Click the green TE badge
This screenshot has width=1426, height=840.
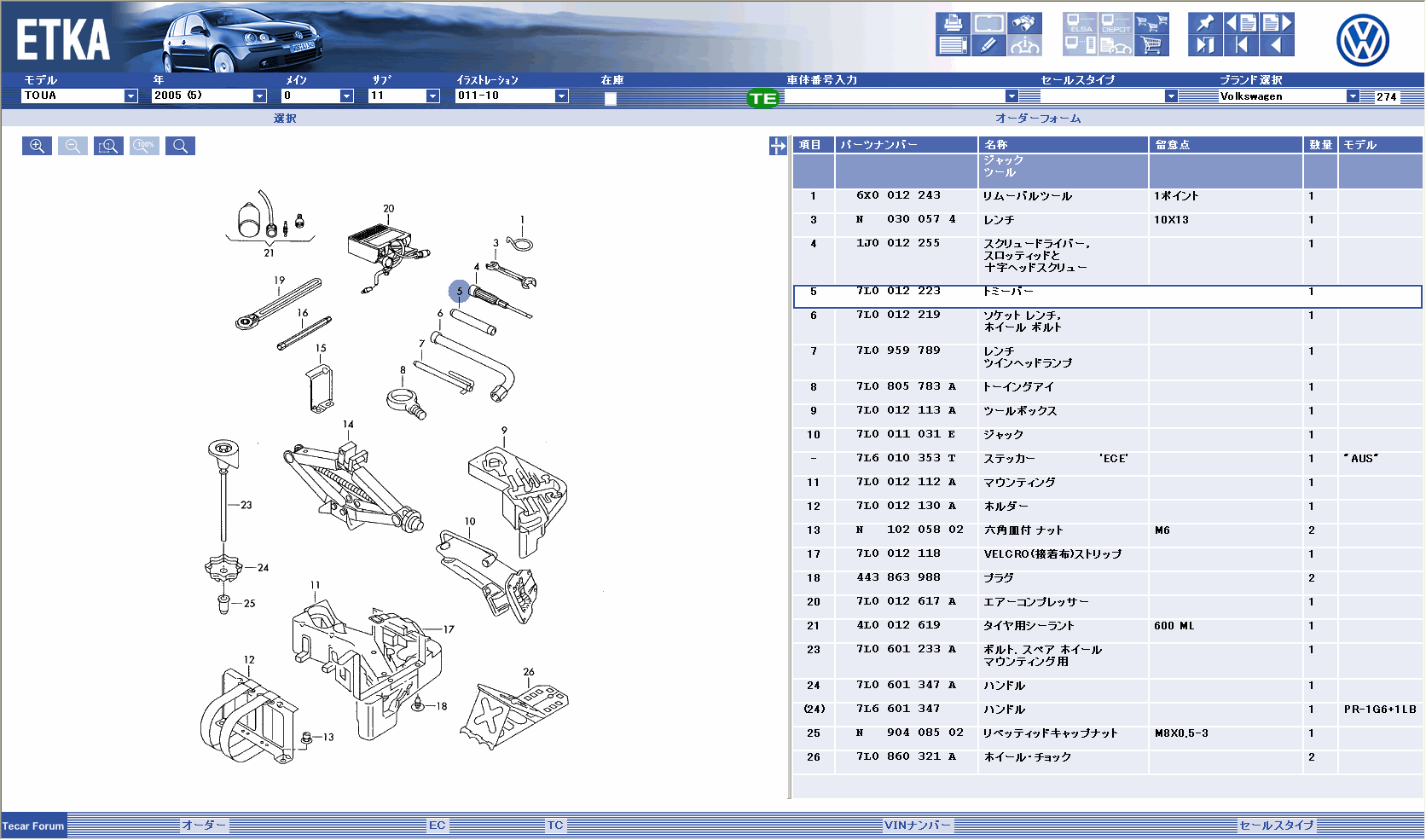762,98
